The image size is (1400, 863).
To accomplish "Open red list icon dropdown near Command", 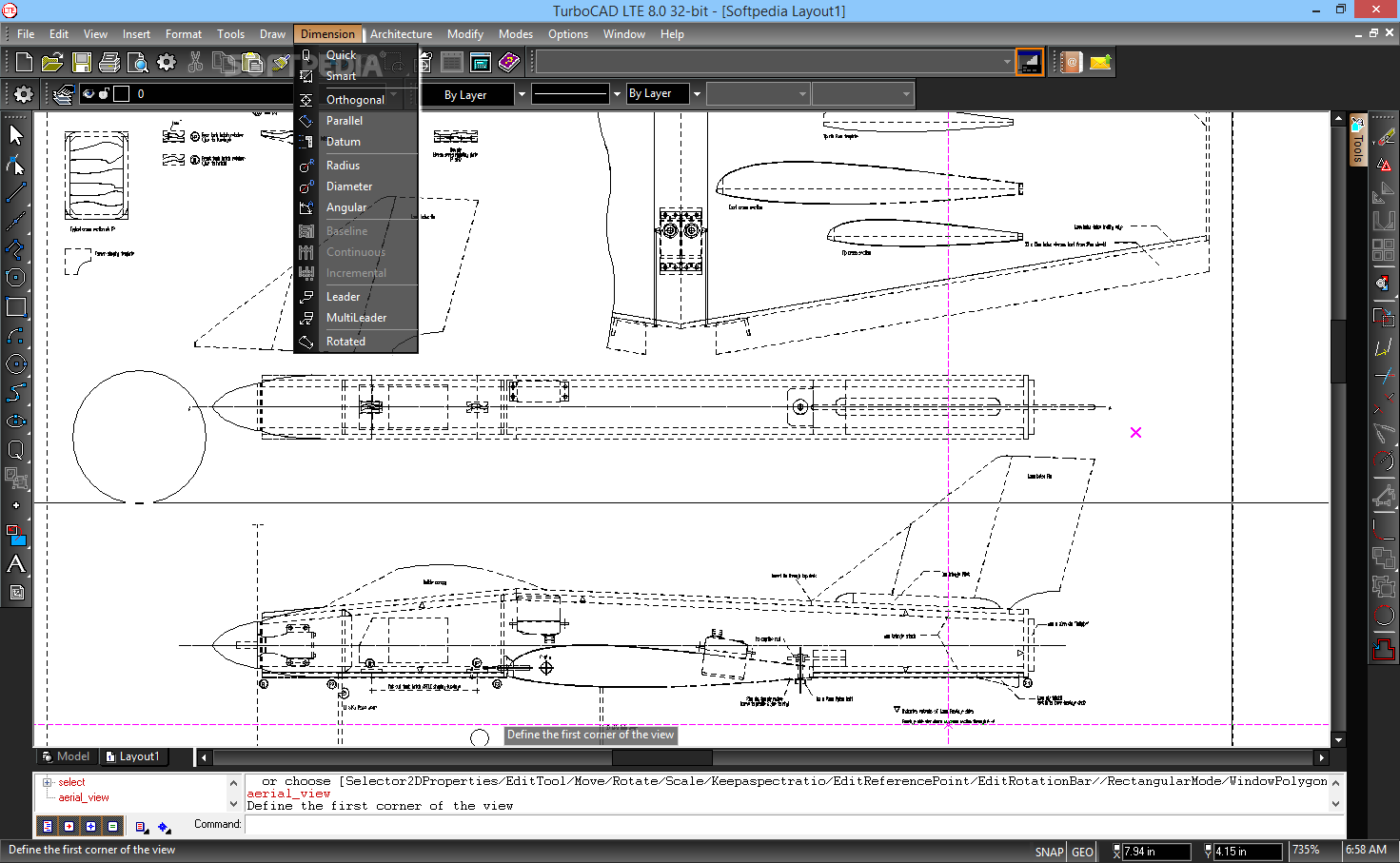I will pos(141,827).
